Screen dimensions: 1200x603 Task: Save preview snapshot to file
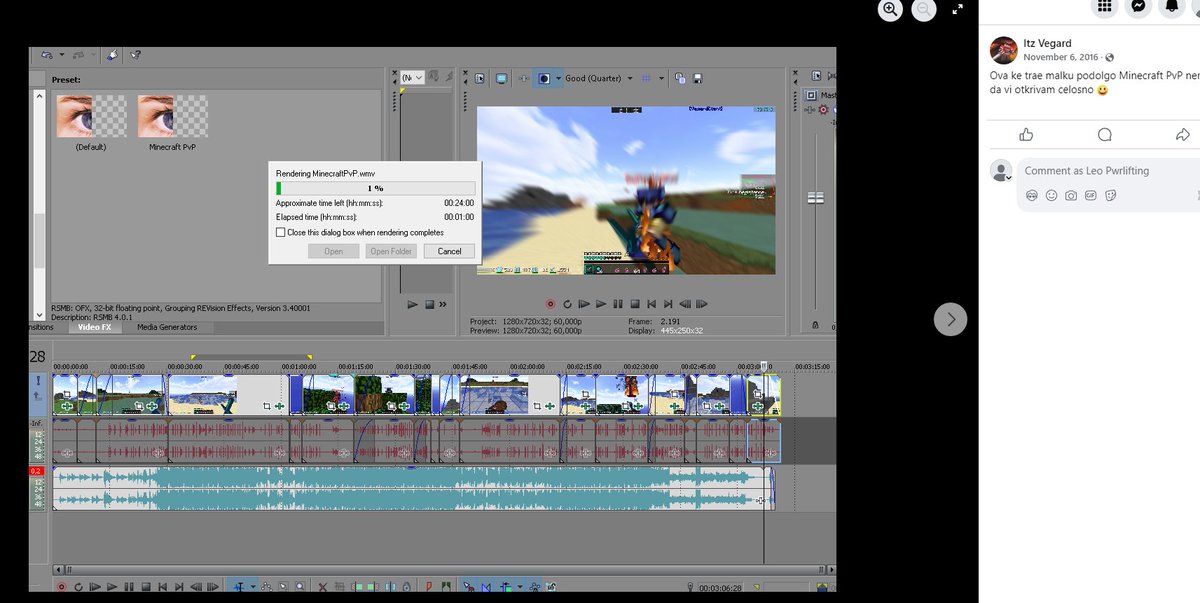click(x=697, y=78)
